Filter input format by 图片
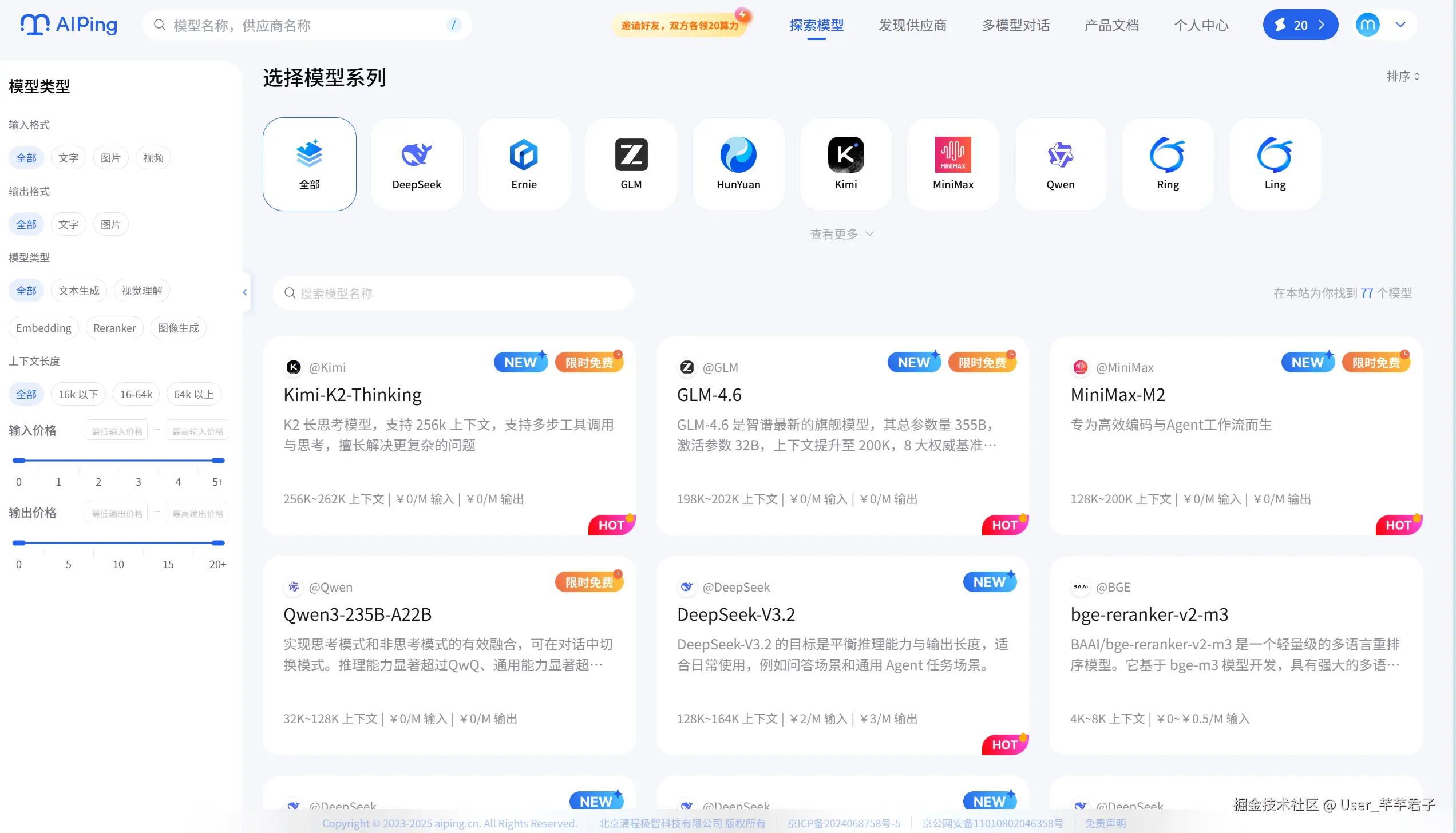 tap(110, 158)
